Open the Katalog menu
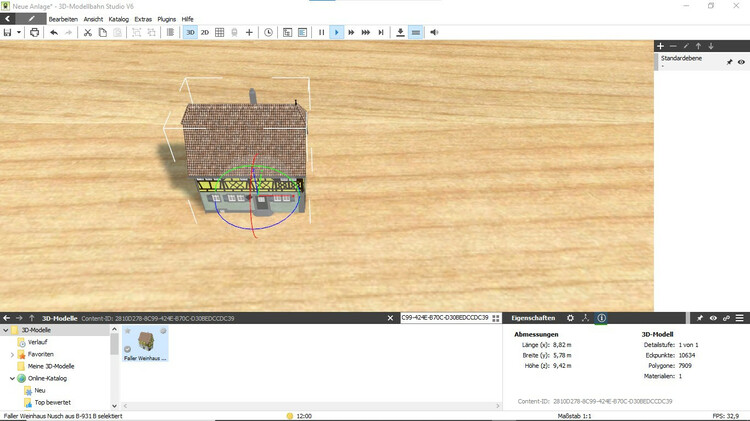This screenshot has height=421, width=750. tap(118, 19)
